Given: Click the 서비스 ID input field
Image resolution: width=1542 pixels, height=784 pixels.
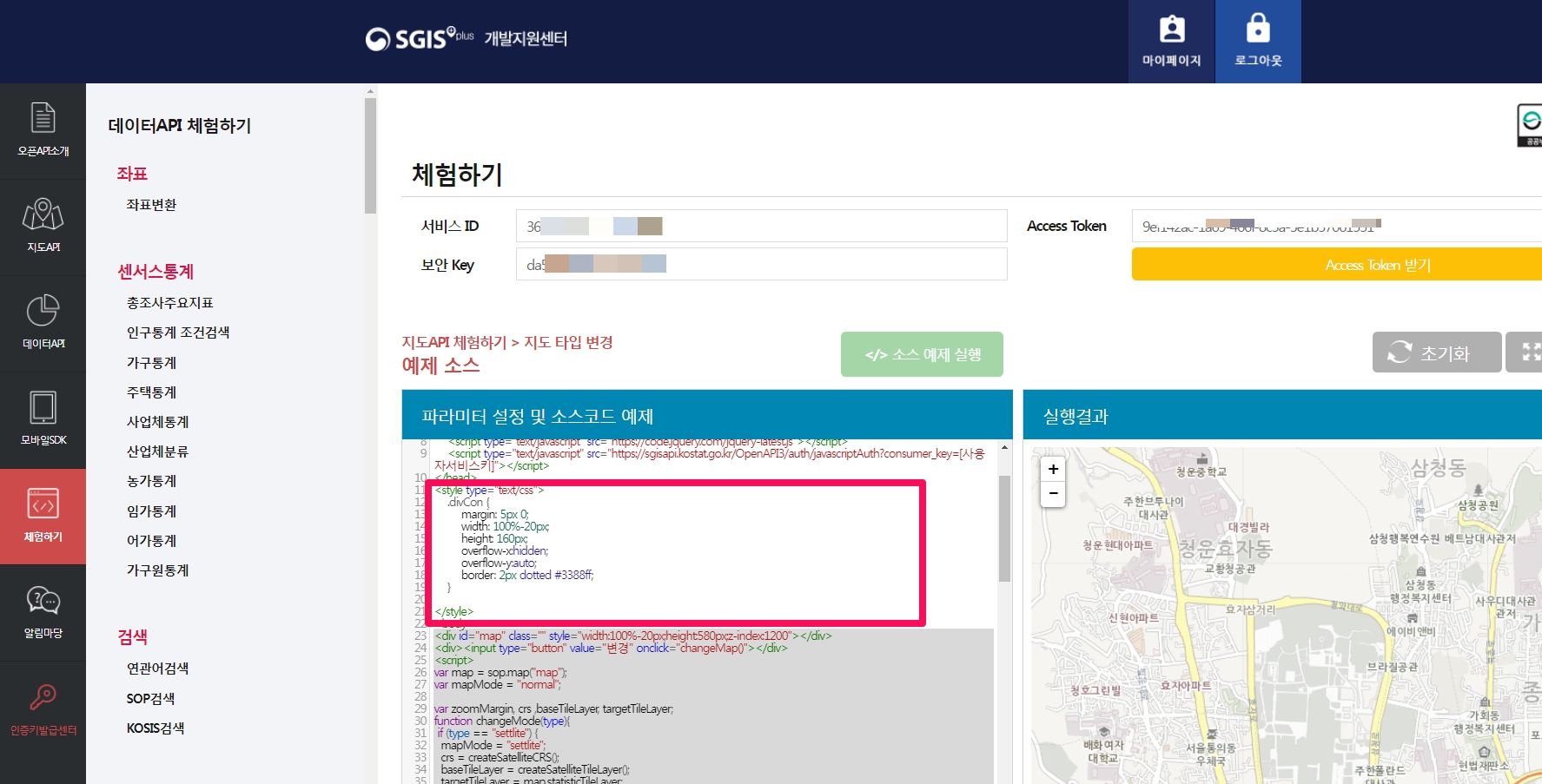Looking at the screenshot, I should [761, 226].
